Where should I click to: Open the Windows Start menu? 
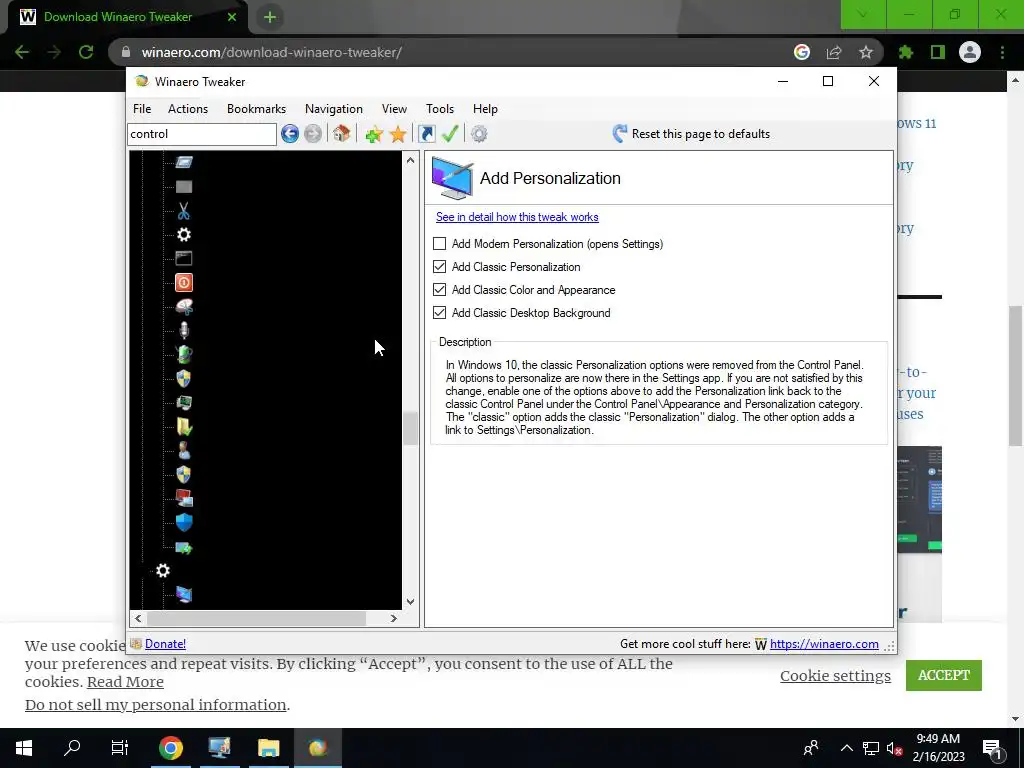(24, 748)
